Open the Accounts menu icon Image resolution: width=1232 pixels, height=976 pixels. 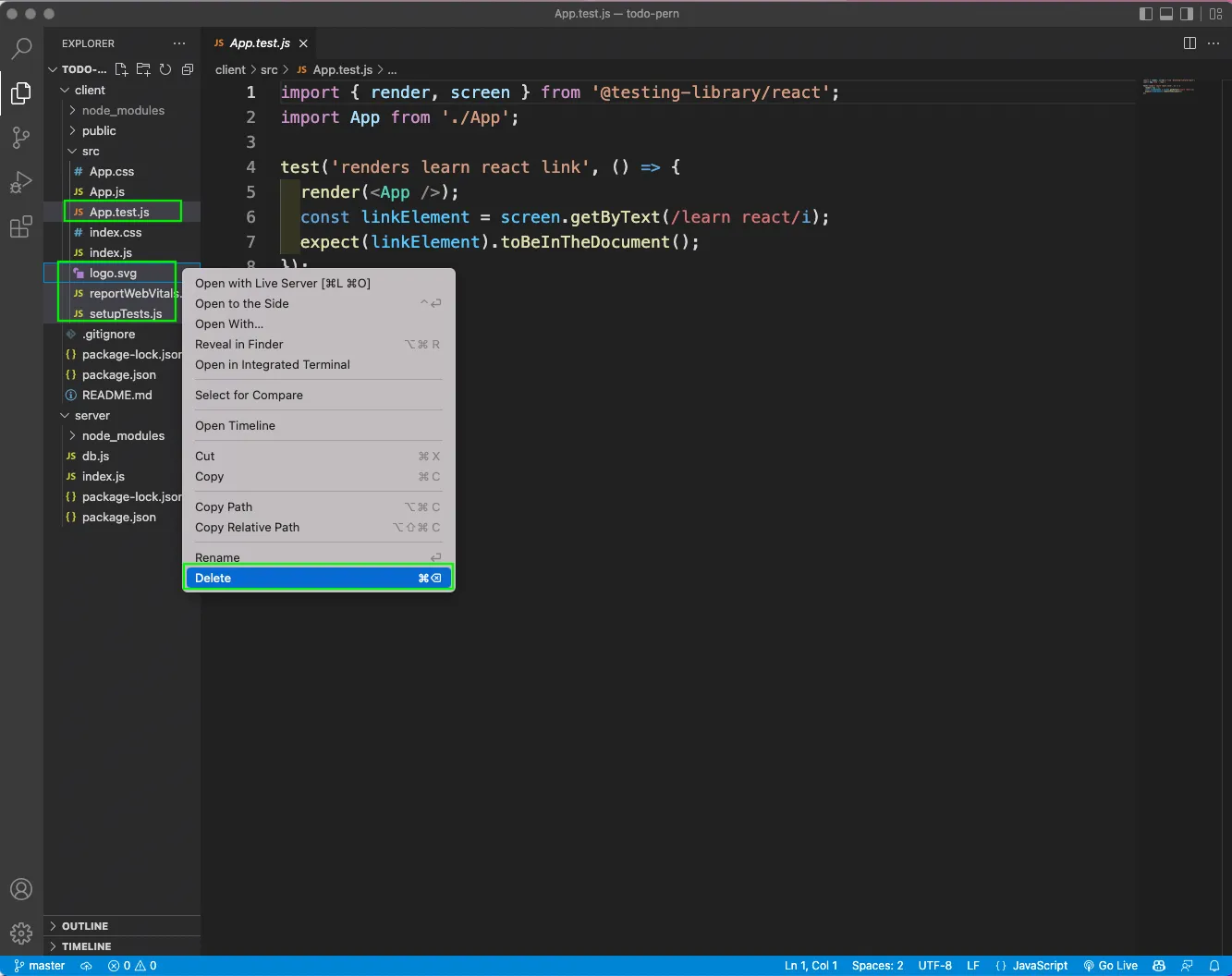pos(21,889)
